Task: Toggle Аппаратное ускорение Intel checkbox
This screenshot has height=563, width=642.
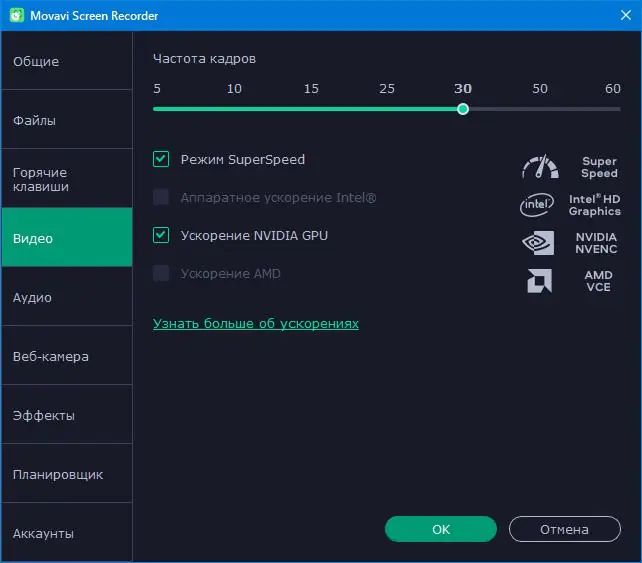Action: 161,197
